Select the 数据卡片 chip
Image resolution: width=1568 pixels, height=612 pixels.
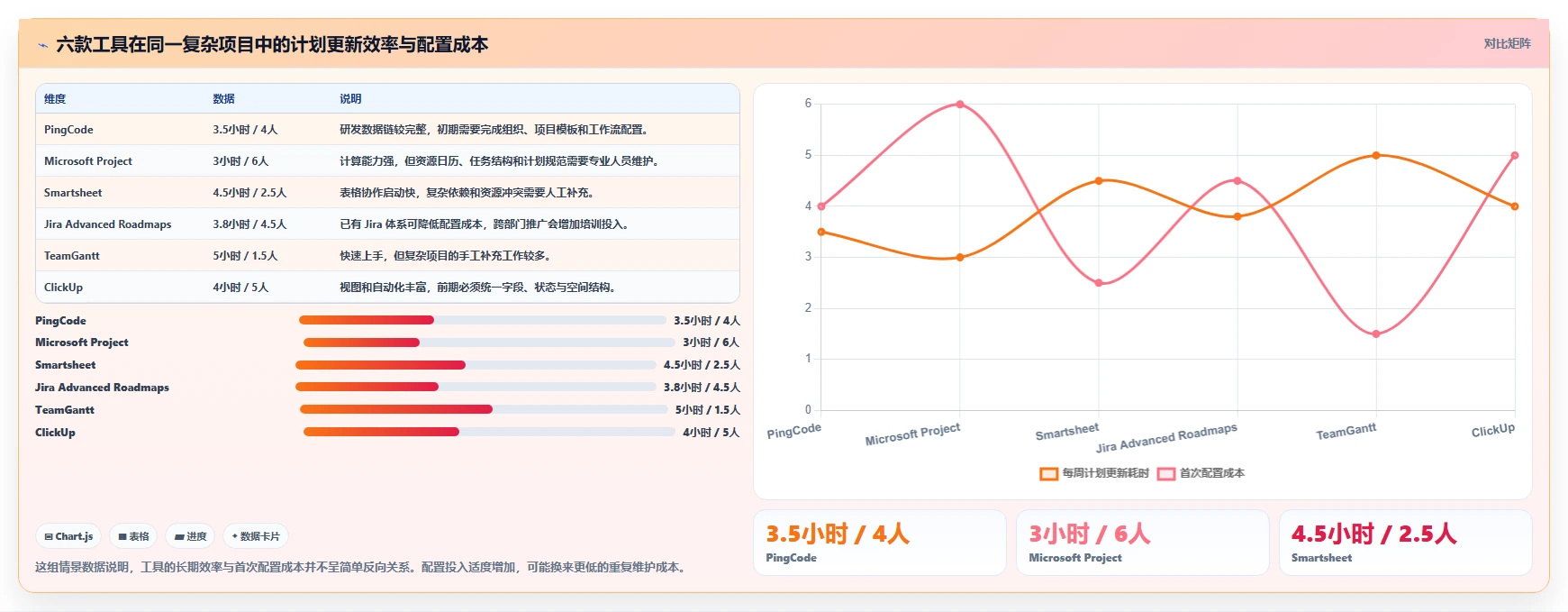(x=256, y=536)
